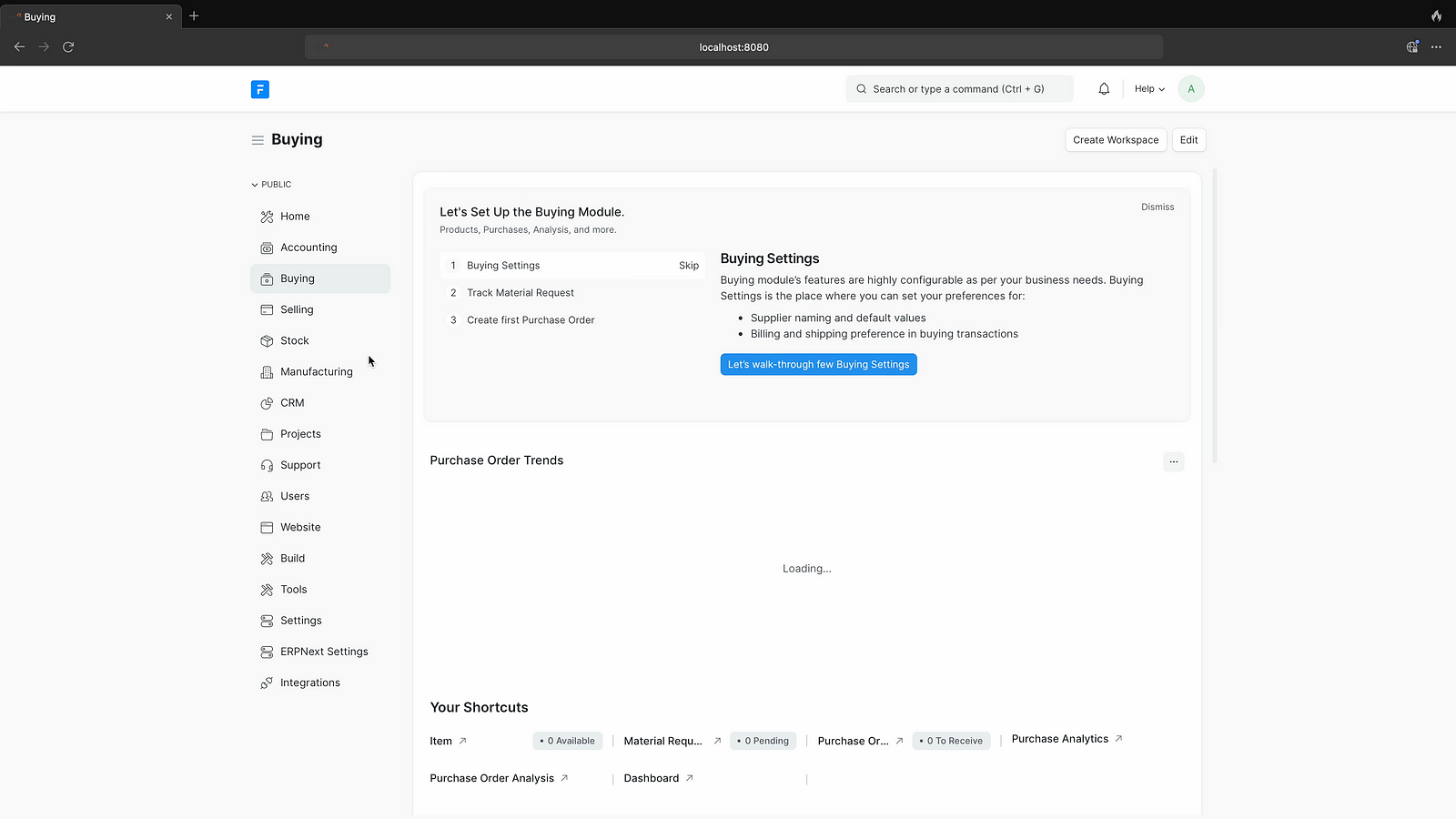Dismiss the Buying module onboarding
Screen dimensions: 1456x819
1157,207
